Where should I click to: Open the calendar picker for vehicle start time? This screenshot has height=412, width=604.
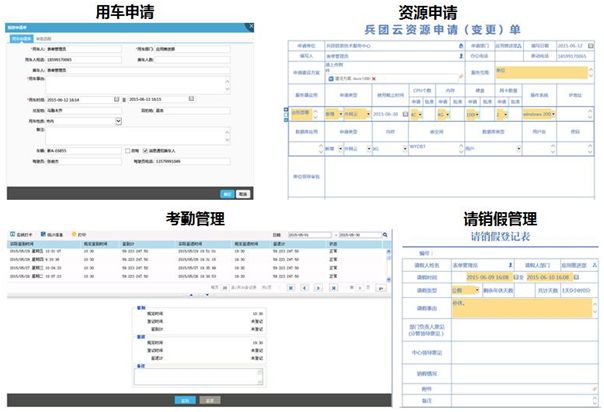pos(118,98)
